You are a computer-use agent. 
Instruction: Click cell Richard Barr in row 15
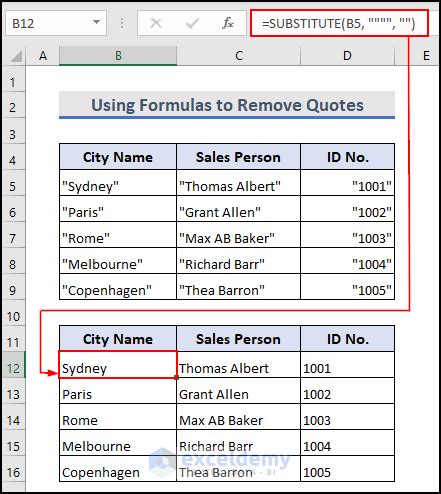(x=239, y=443)
